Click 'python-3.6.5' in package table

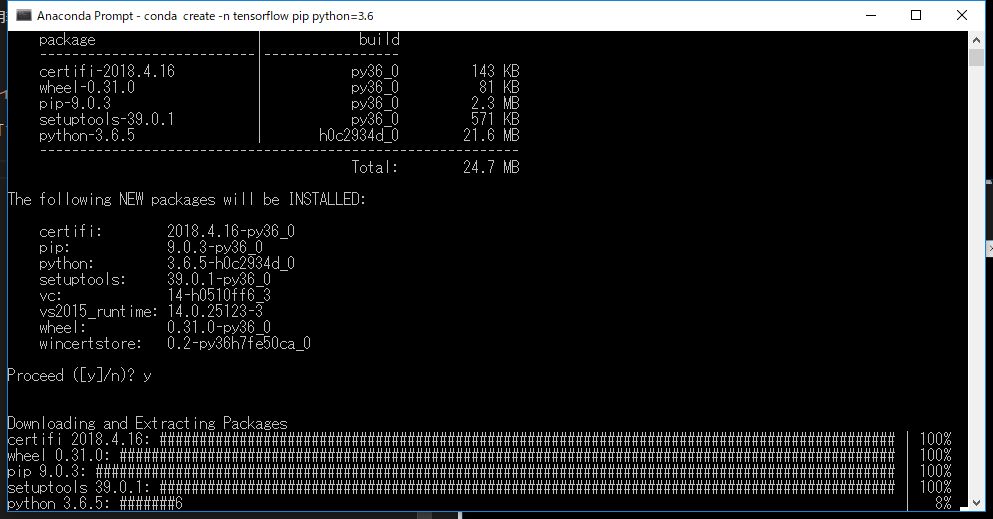[87, 135]
